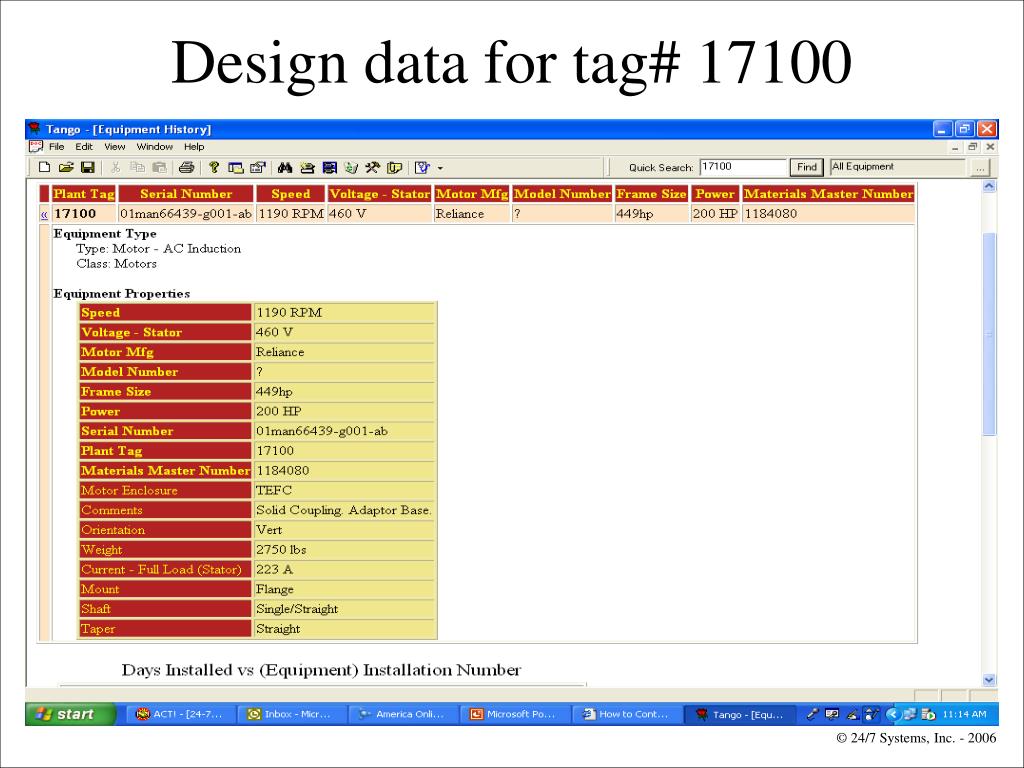
Task: Switch to Microsoft PowerPoint taskbar window
Action: click(x=514, y=714)
